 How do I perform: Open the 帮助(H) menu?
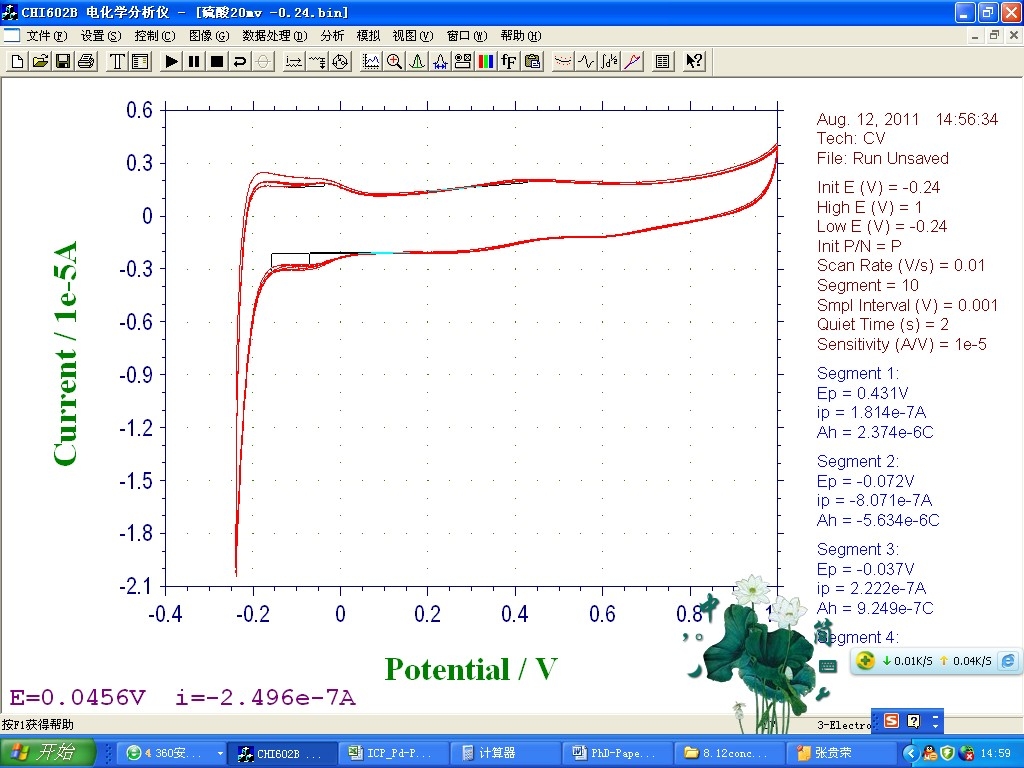(x=517, y=35)
